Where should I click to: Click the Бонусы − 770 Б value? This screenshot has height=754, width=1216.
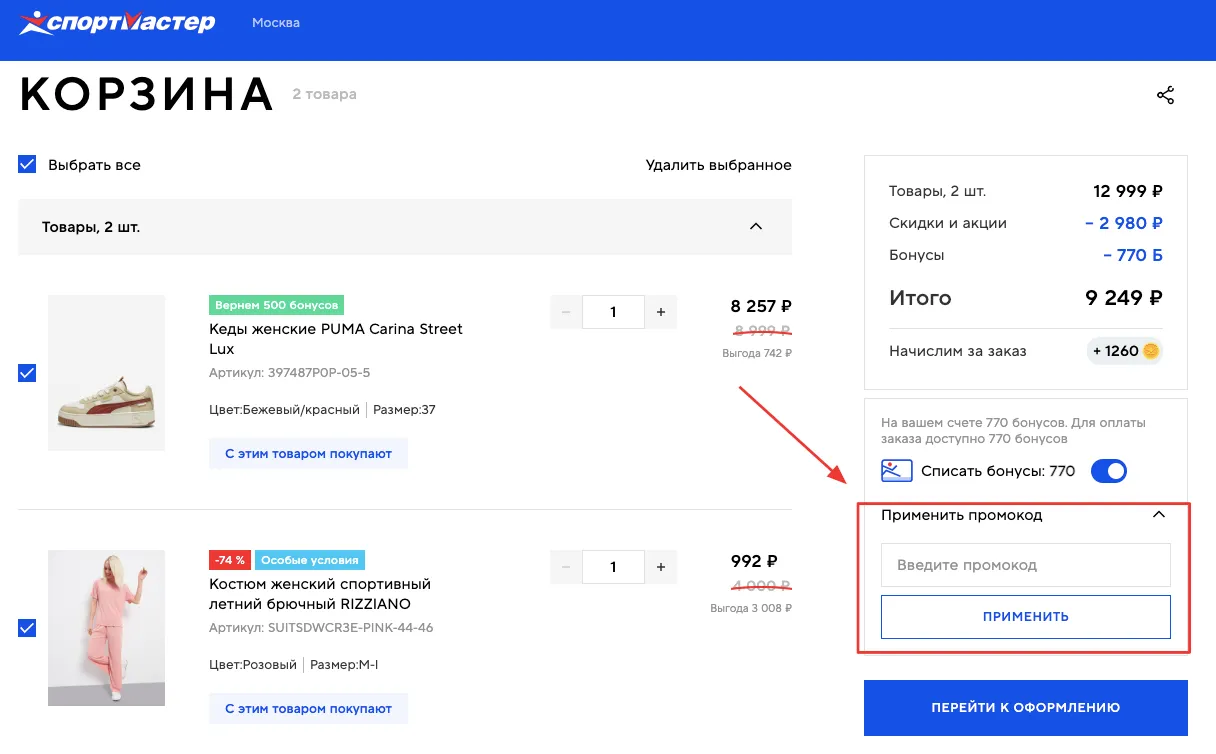[x=1133, y=255]
